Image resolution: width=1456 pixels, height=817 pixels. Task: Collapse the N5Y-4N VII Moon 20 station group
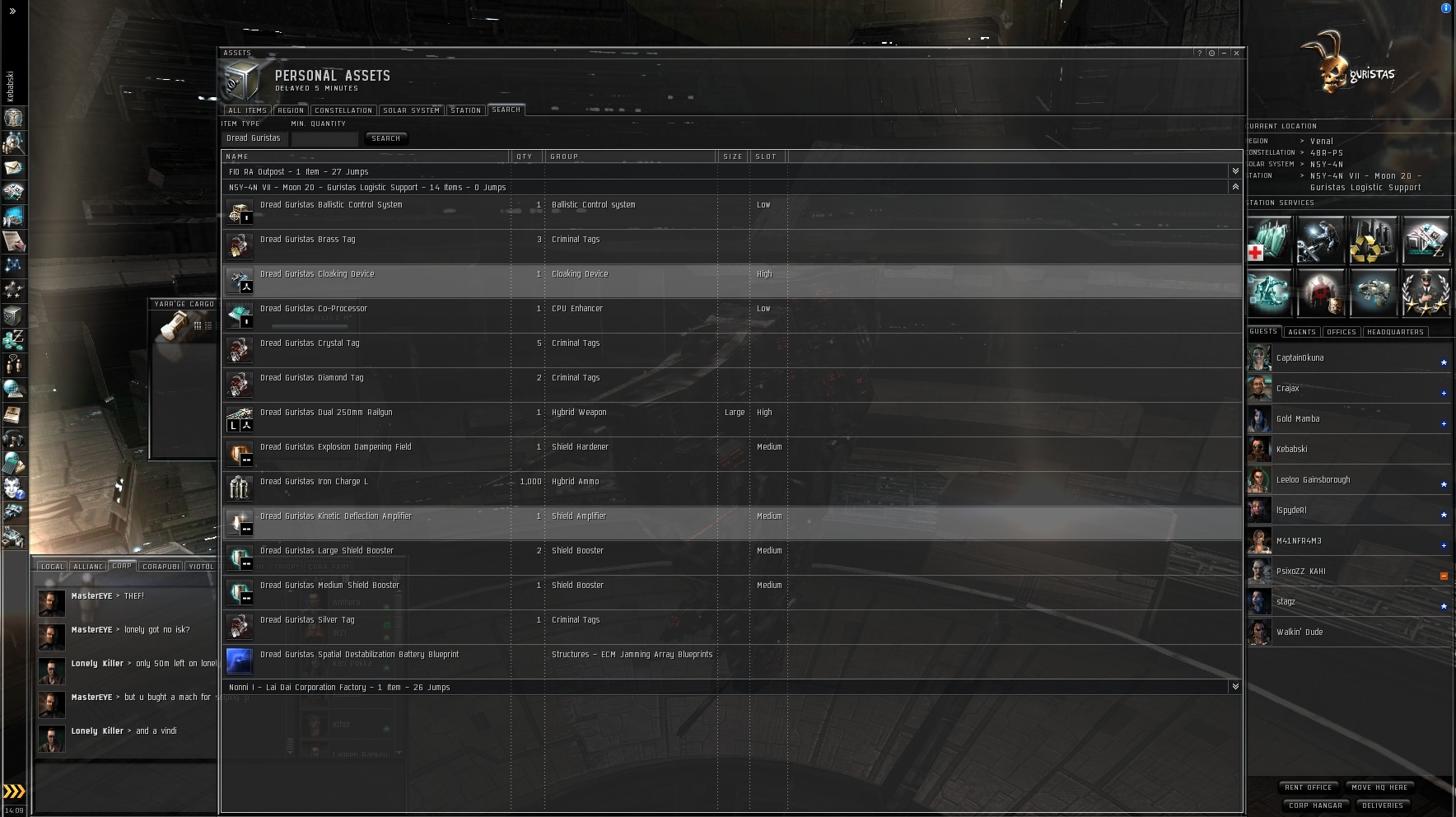(1234, 187)
